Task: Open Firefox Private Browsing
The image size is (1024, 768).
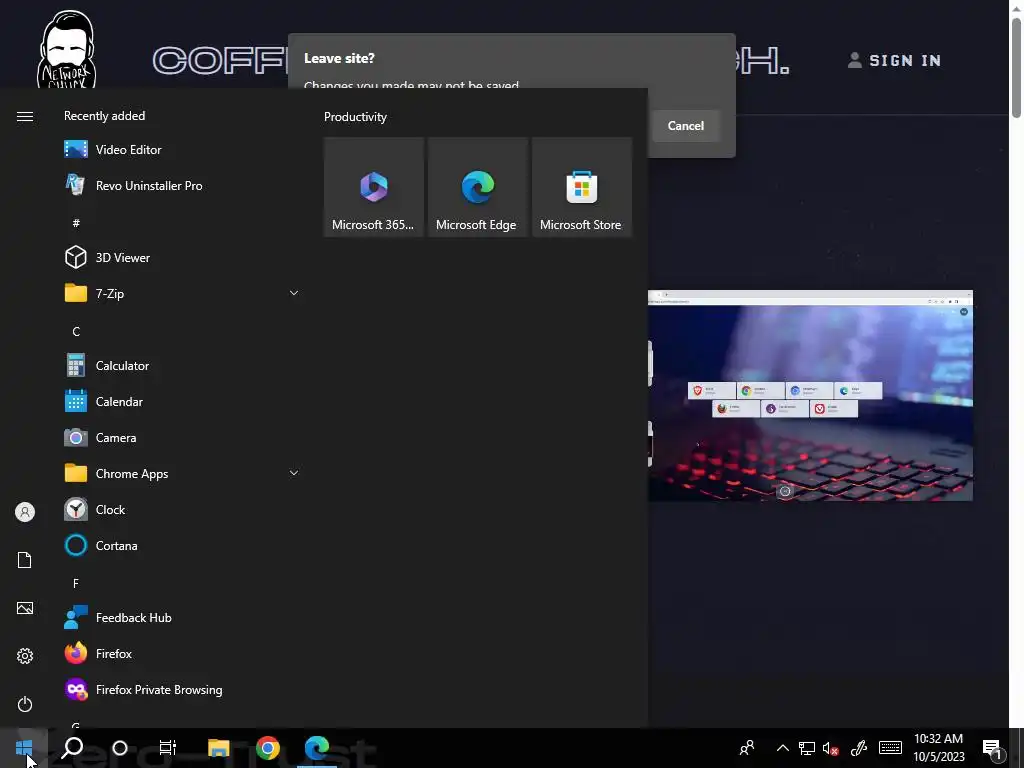Action: 182,690
